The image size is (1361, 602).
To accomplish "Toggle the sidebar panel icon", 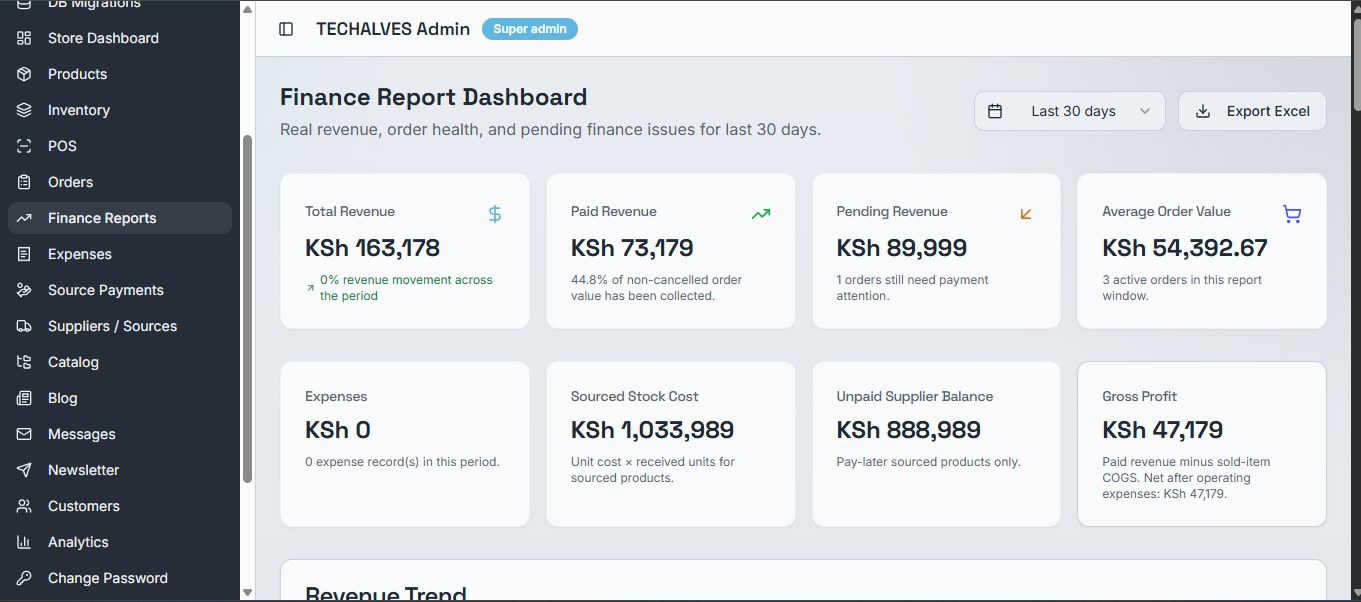I will (x=286, y=29).
